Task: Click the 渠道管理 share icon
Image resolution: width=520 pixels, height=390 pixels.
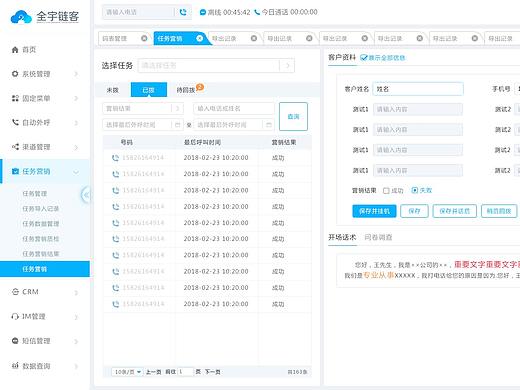Action: click(x=15, y=147)
